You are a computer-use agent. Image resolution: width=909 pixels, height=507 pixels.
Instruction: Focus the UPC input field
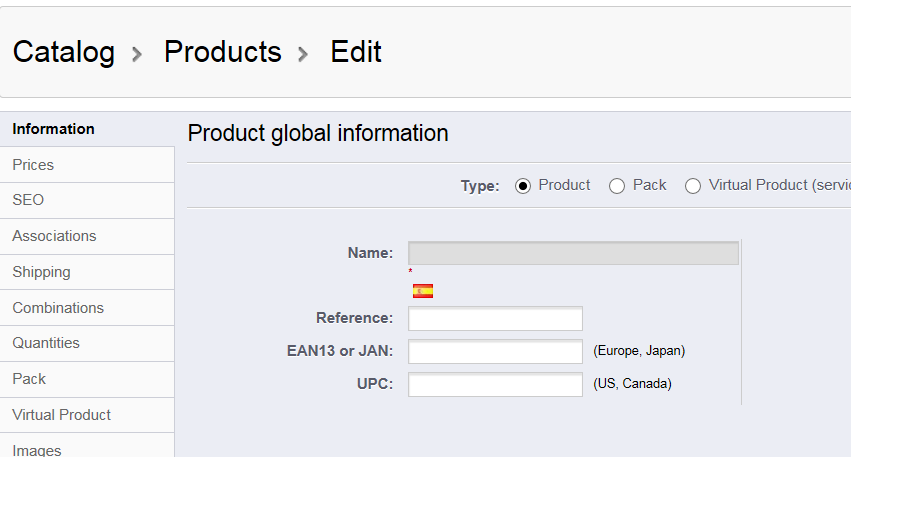click(x=495, y=385)
